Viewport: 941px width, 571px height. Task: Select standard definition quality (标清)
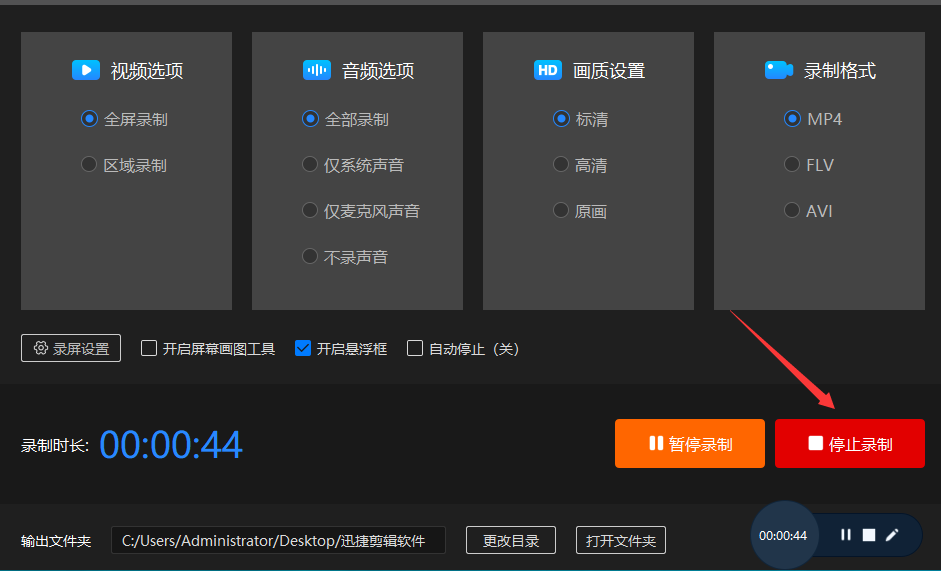click(580, 119)
